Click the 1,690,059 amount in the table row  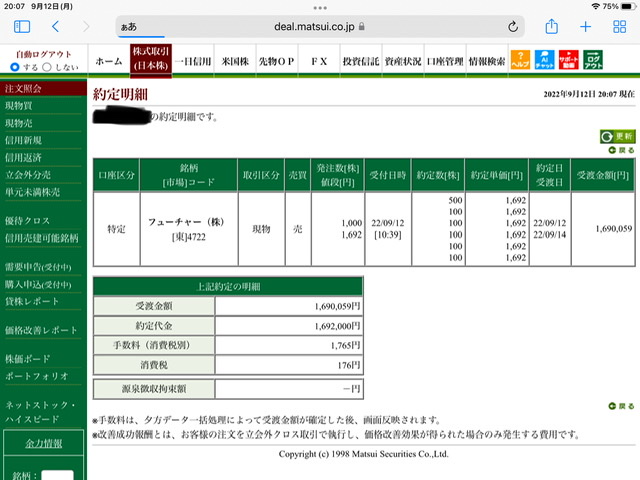click(x=613, y=229)
